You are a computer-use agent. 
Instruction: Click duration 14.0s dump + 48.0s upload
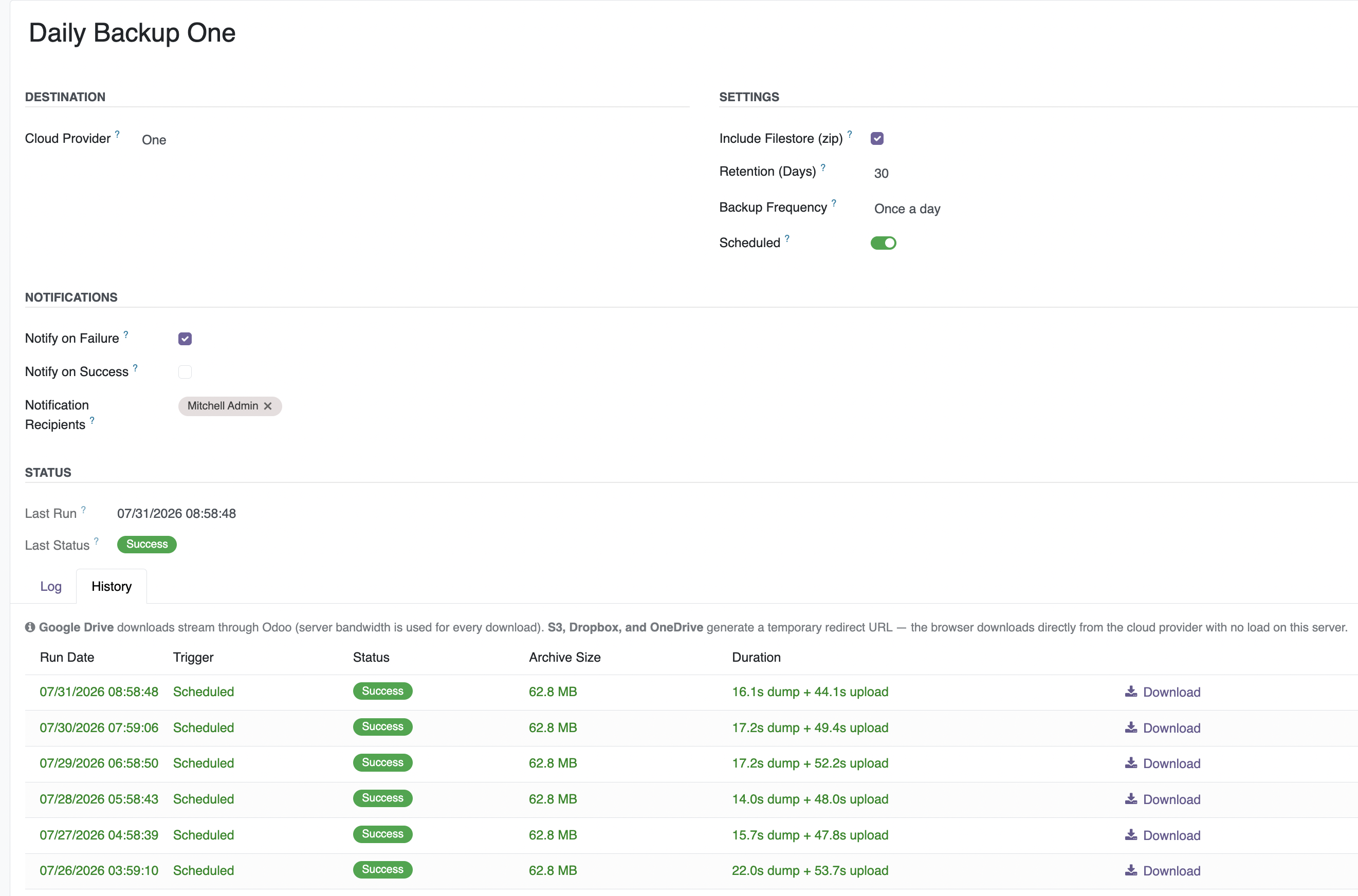[x=810, y=799]
